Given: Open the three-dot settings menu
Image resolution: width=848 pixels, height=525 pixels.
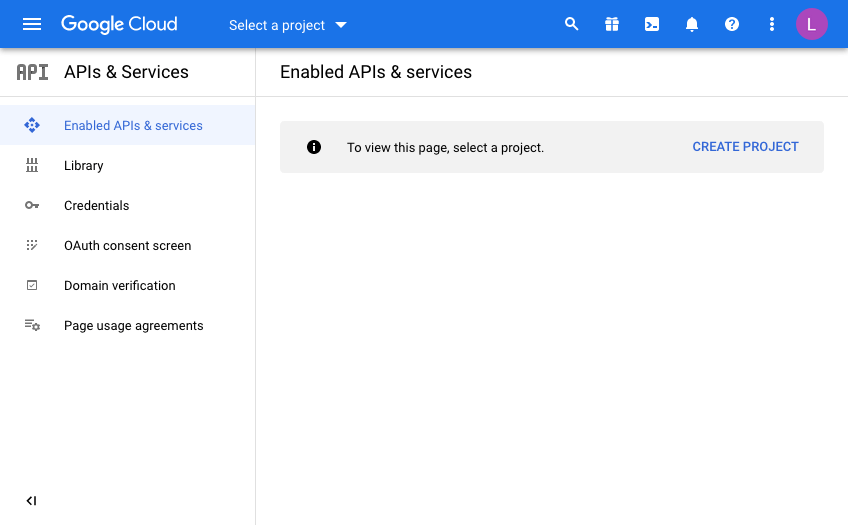Looking at the screenshot, I should point(772,24).
